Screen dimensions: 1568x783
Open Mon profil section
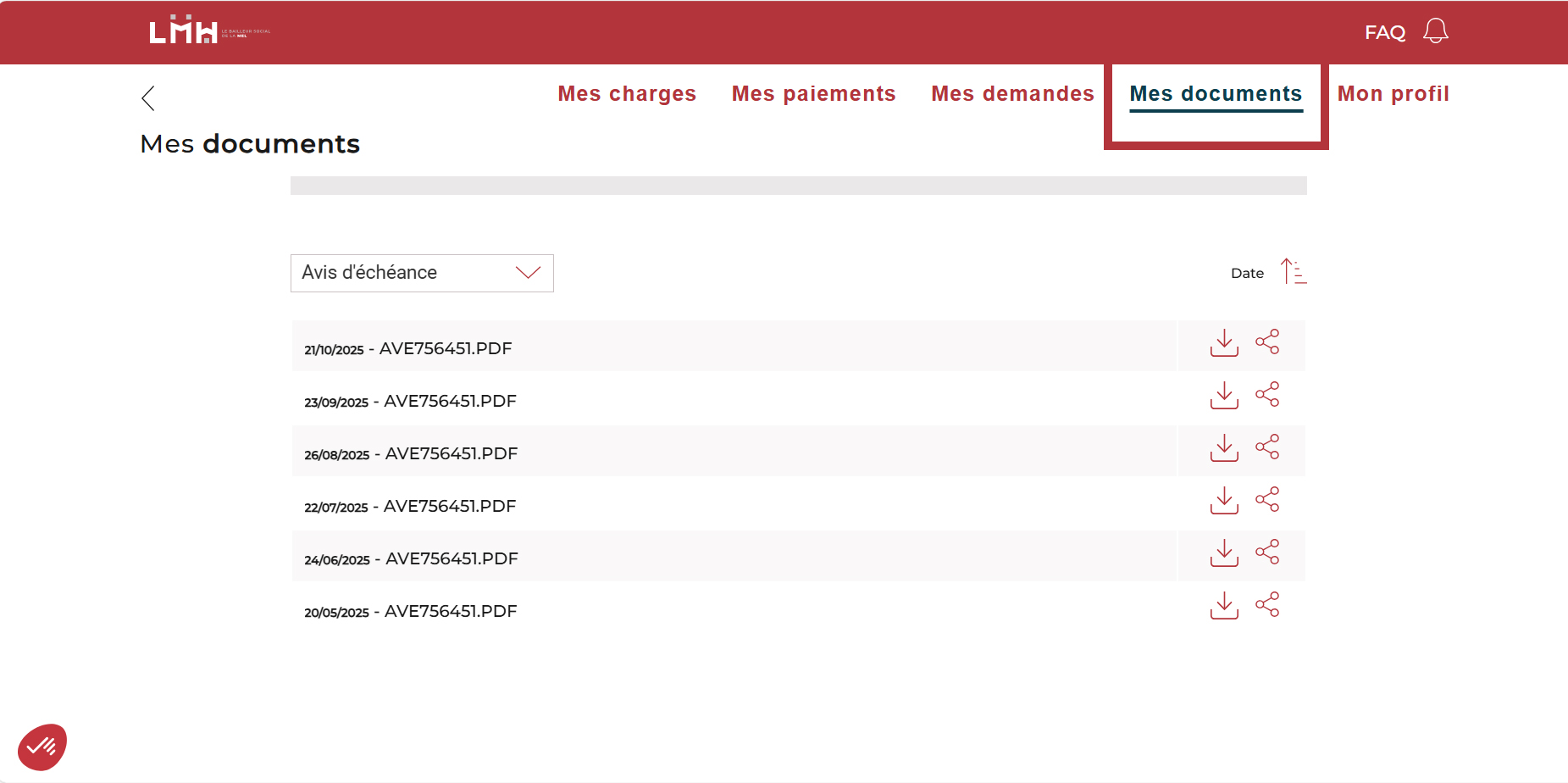tap(1393, 94)
